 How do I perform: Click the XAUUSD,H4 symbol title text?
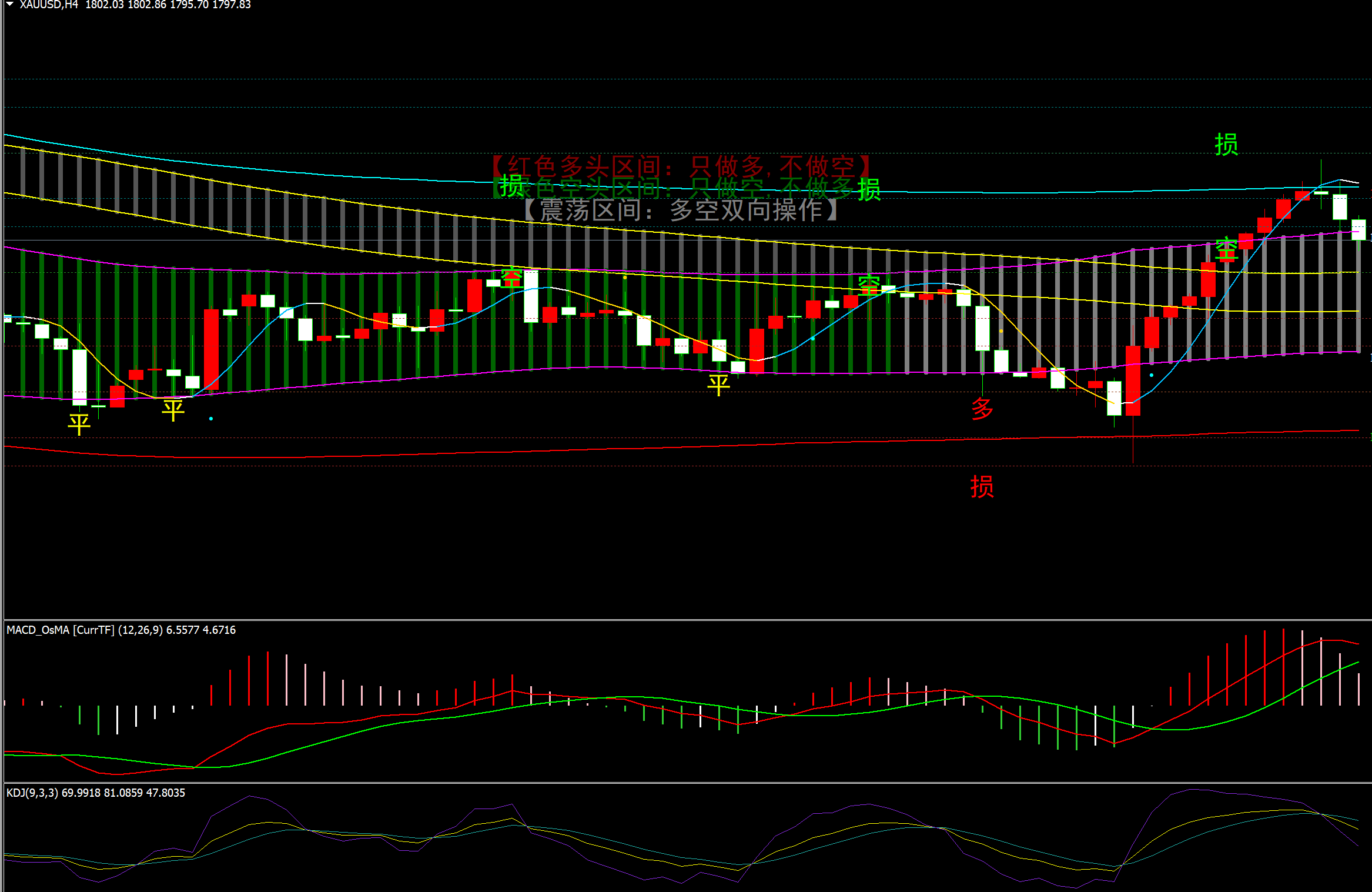click(49, 5)
